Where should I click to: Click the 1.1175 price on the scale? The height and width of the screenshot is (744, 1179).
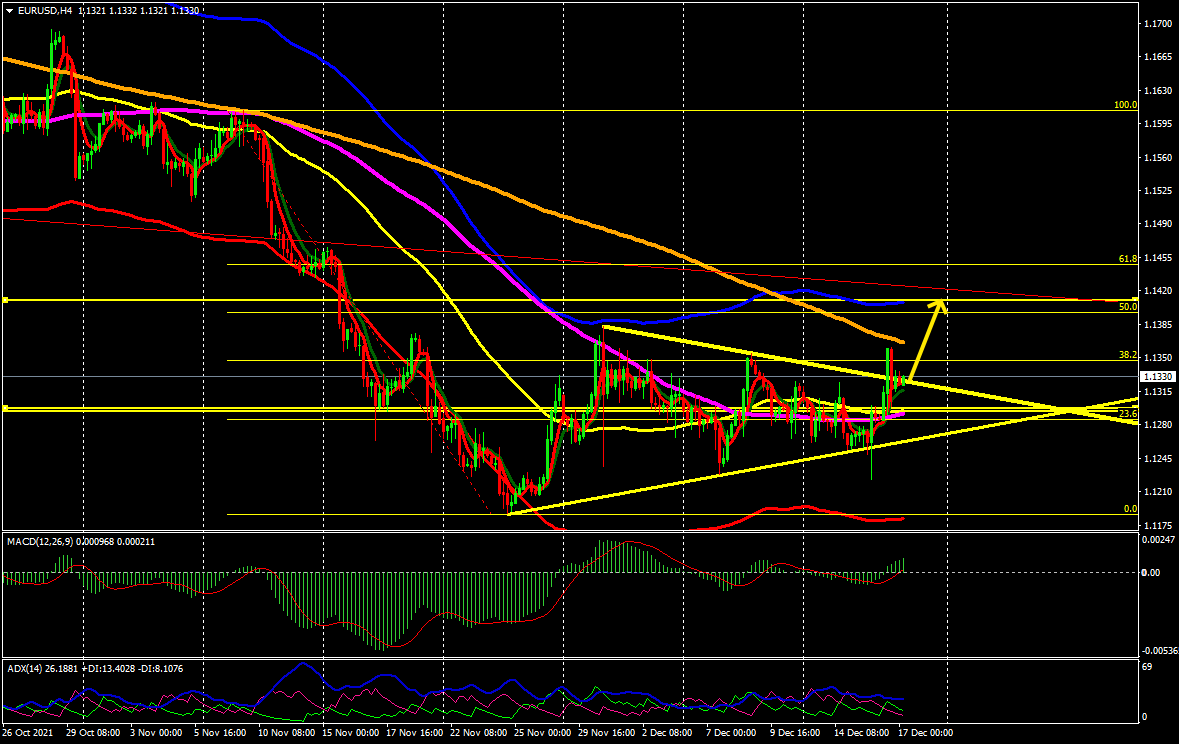[x=1156, y=525]
